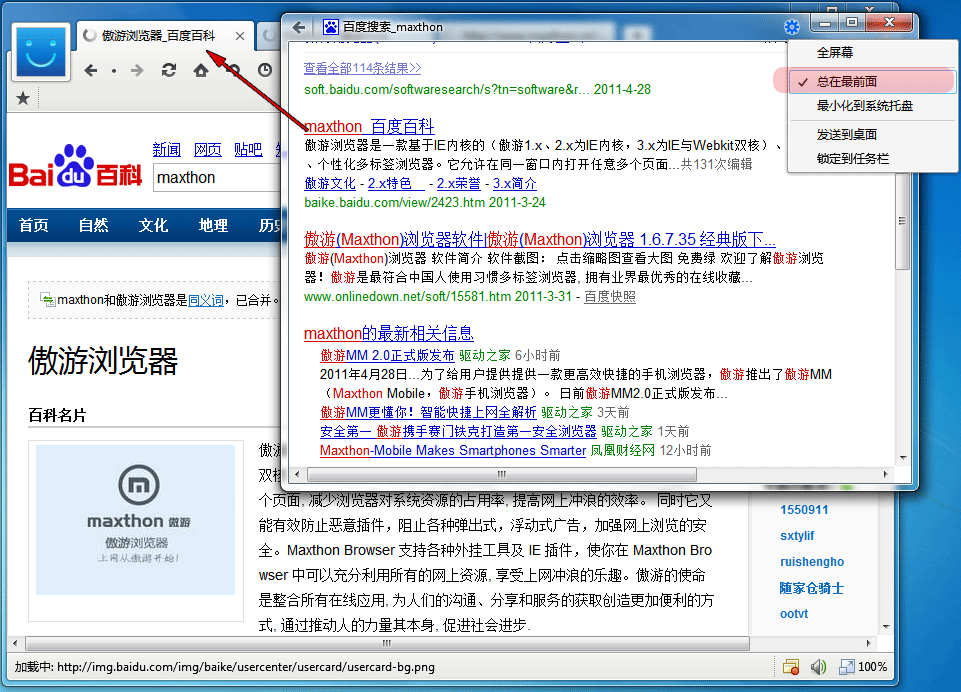Click main horizontal scrollbar left arrow
The height and width of the screenshot is (692, 961).
coord(15,644)
